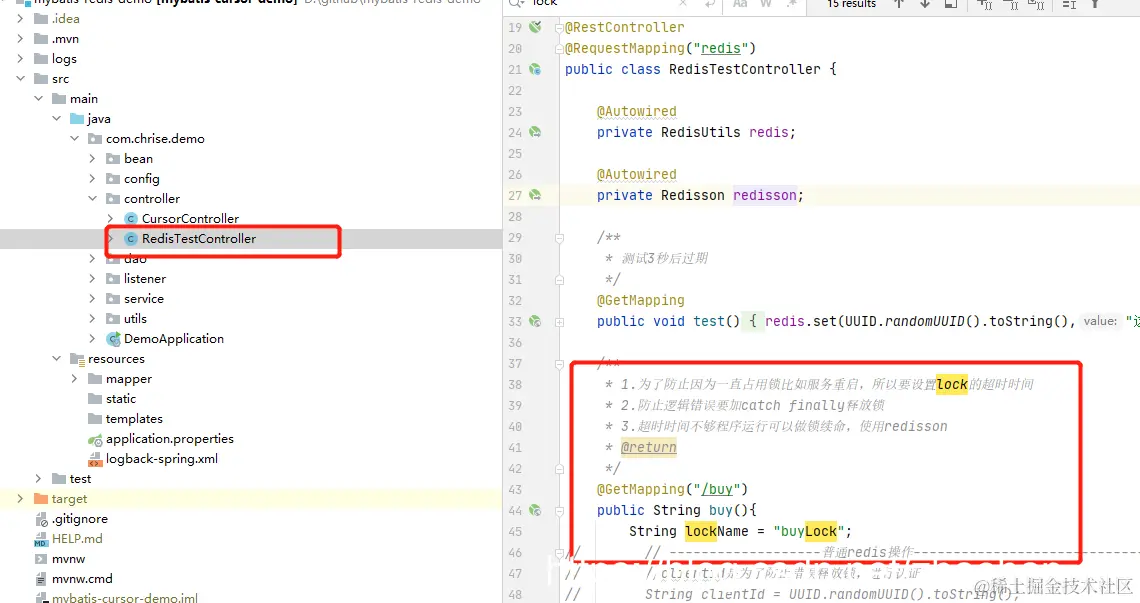The image size is (1140, 603).
Task: Toggle Match Case in search bar
Action: pyautogui.click(x=740, y=4)
